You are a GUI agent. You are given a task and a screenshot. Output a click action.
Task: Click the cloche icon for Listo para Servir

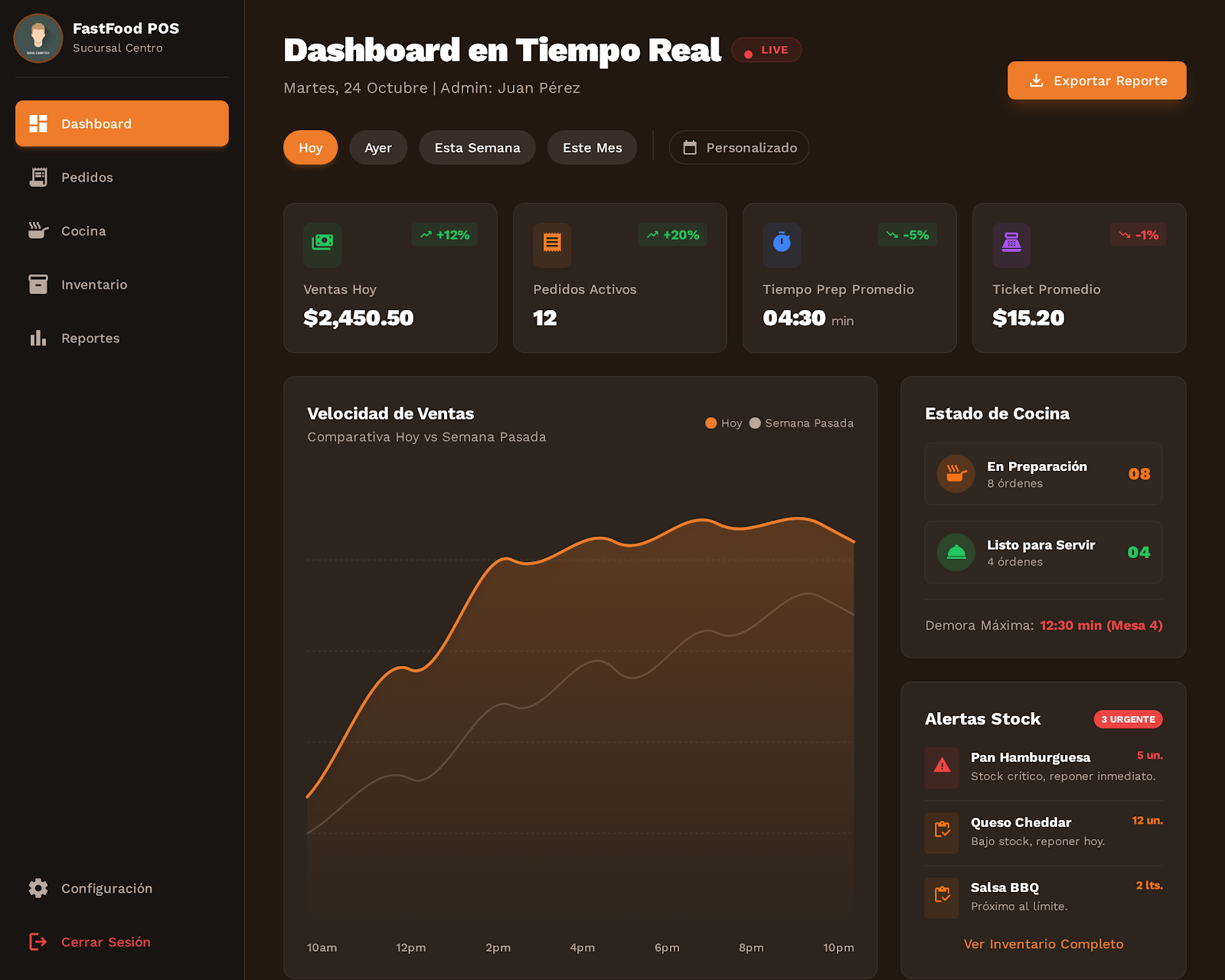[x=955, y=552]
